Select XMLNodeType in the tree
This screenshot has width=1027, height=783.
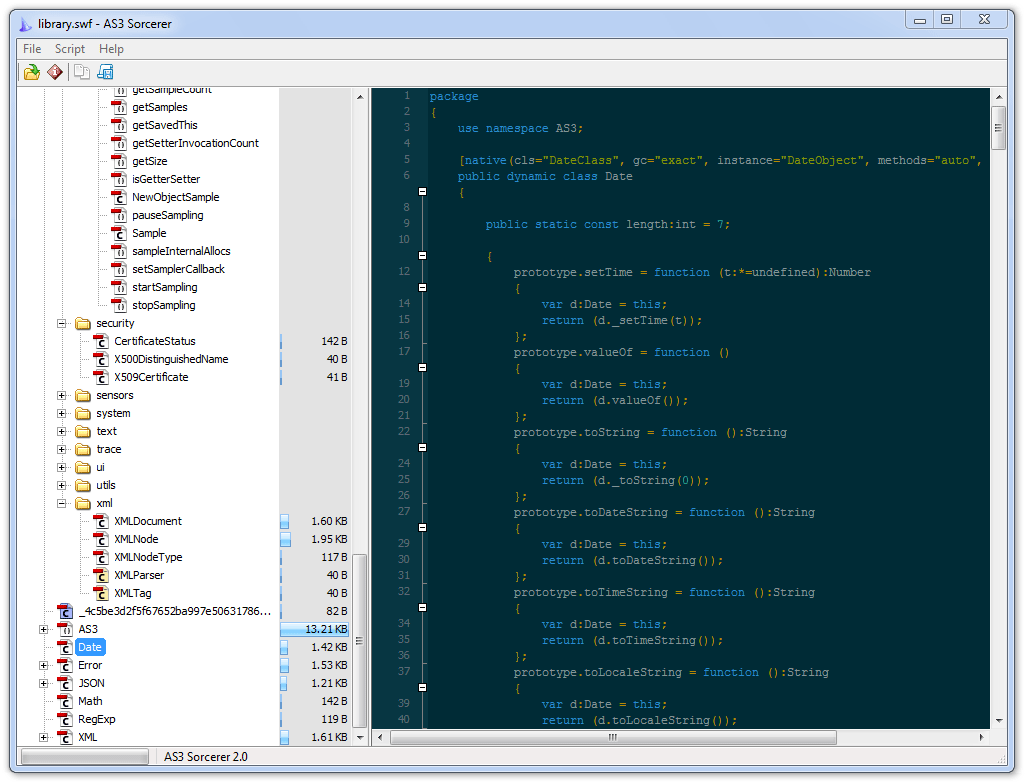pyautogui.click(x=148, y=558)
